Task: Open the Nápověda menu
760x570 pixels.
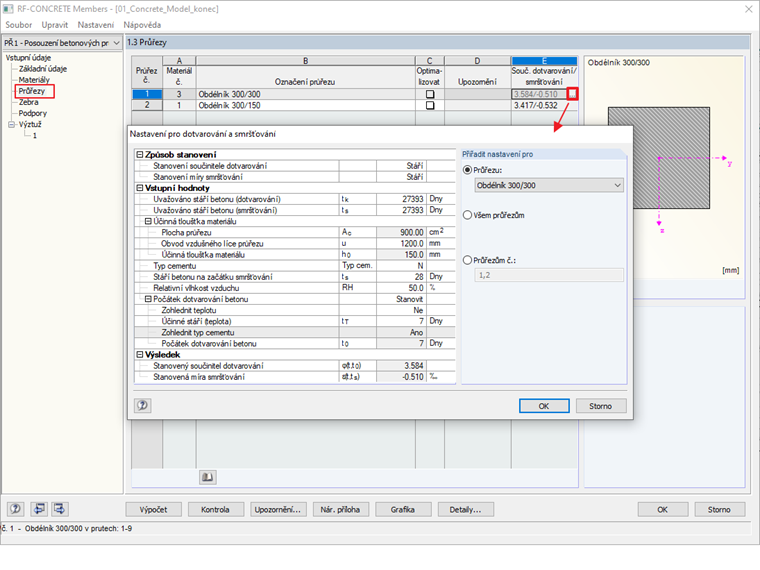Action: coord(142,25)
